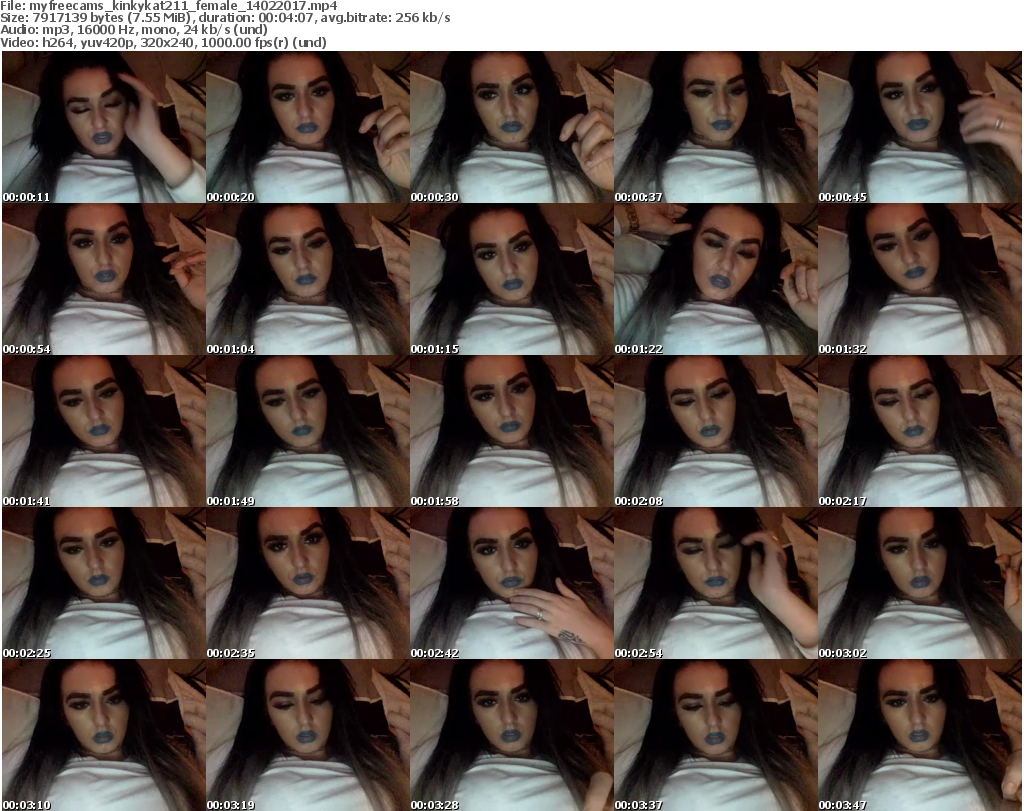Open the thumbnail stamped 00:00:30
Screen dimensions: 1024x811
point(512,127)
